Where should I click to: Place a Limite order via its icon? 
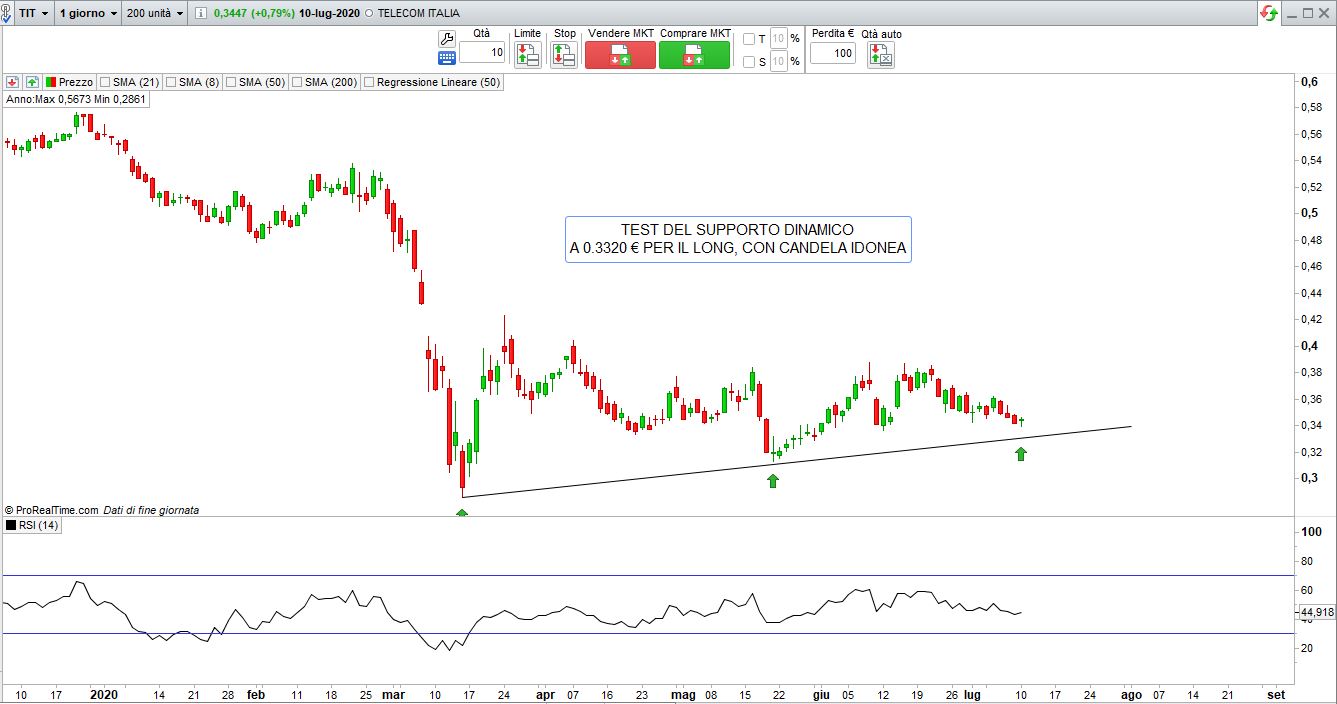(528, 54)
